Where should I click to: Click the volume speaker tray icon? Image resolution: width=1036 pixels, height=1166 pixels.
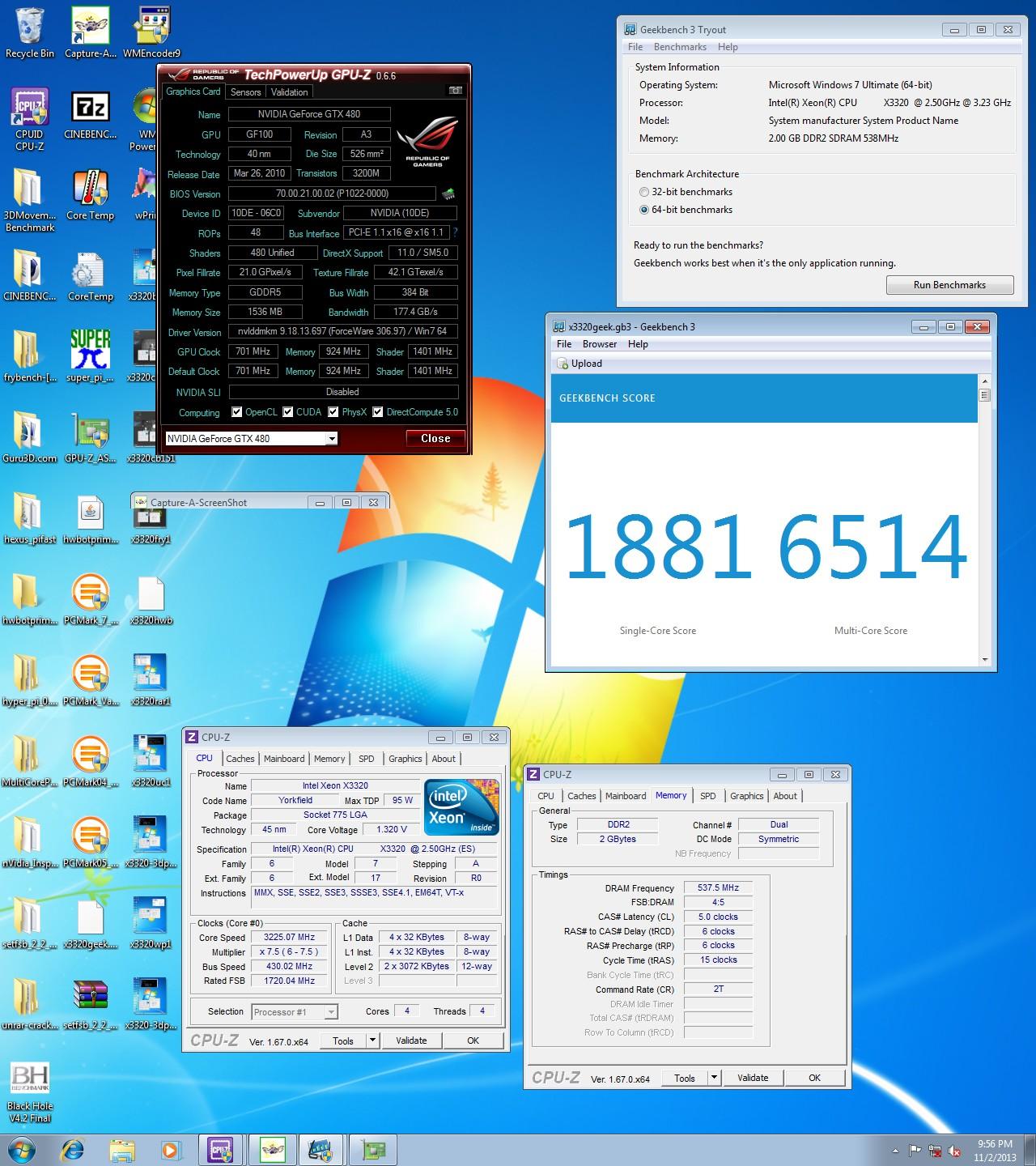pos(956,1151)
